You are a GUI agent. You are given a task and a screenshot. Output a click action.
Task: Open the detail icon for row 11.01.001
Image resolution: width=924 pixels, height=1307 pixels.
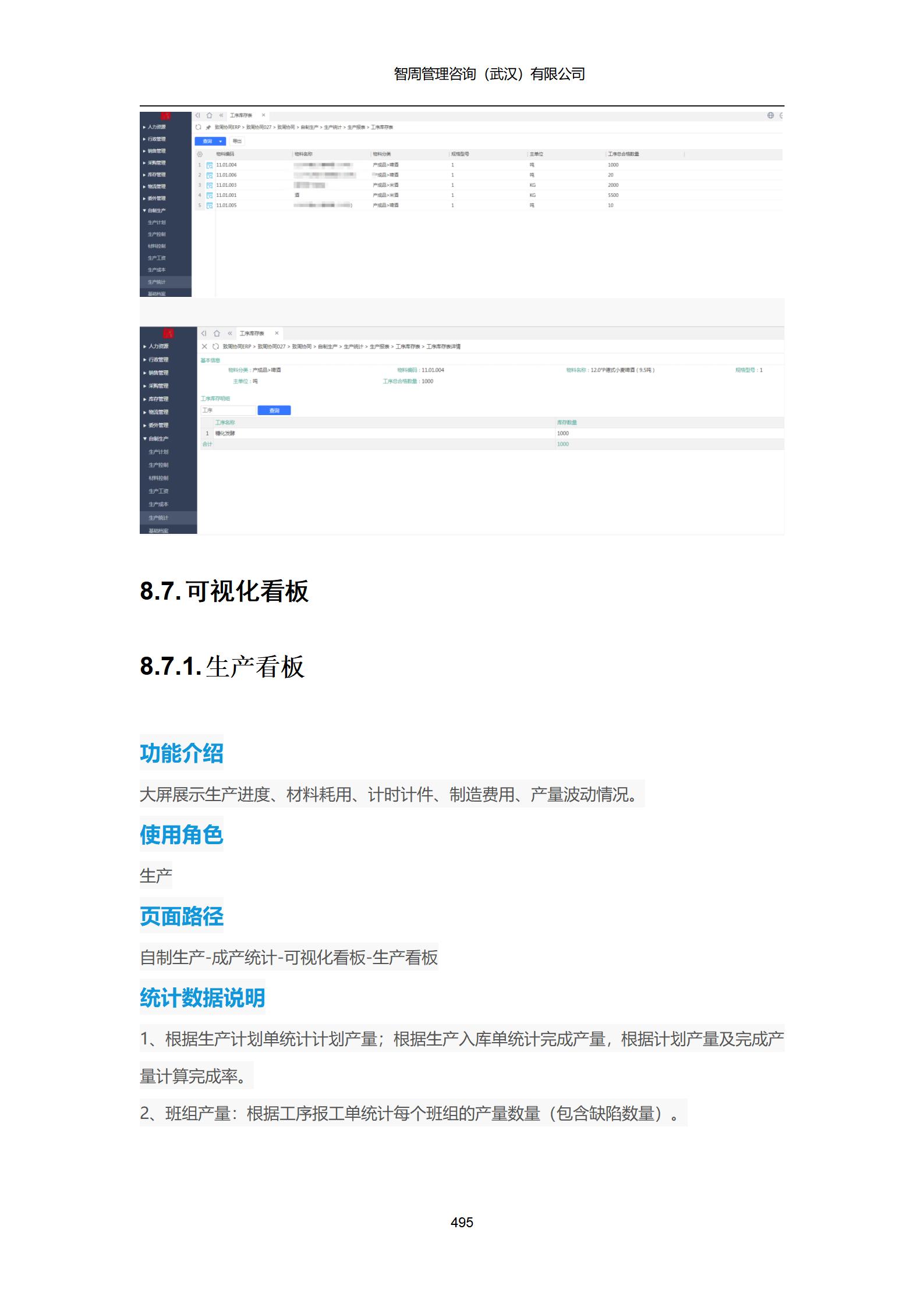210,196
